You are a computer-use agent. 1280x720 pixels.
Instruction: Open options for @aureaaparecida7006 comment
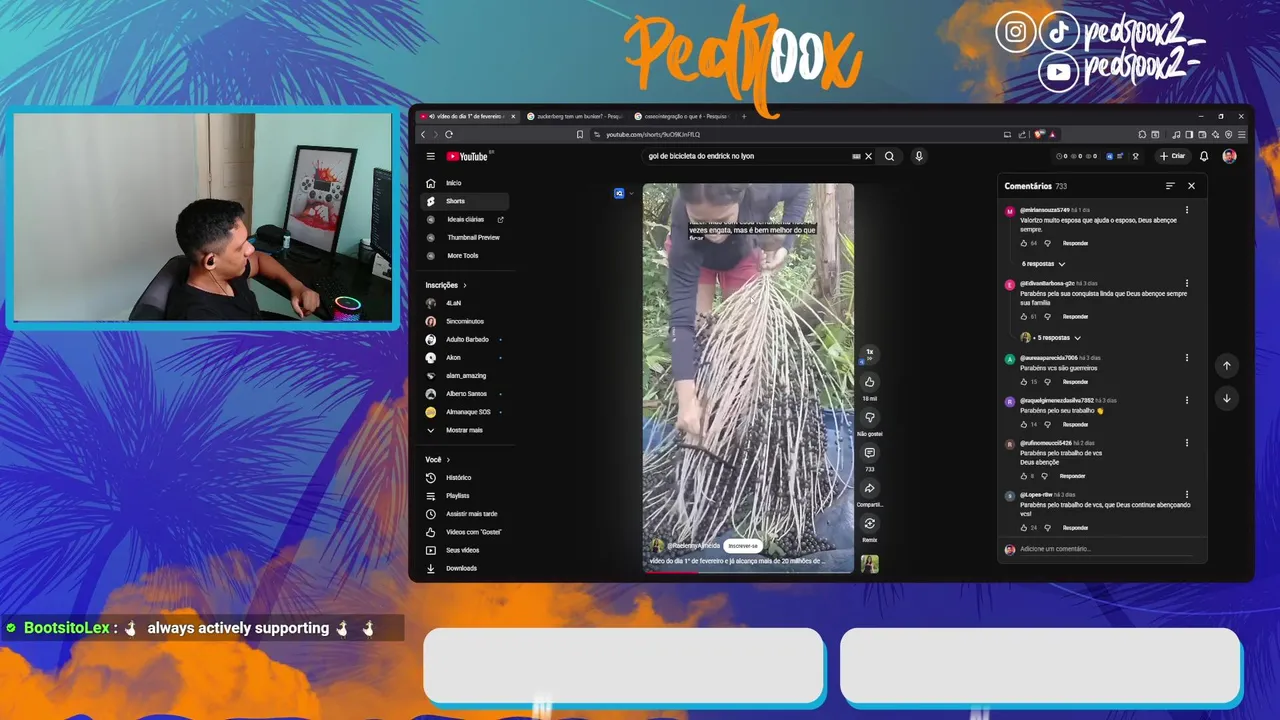[1187, 357]
